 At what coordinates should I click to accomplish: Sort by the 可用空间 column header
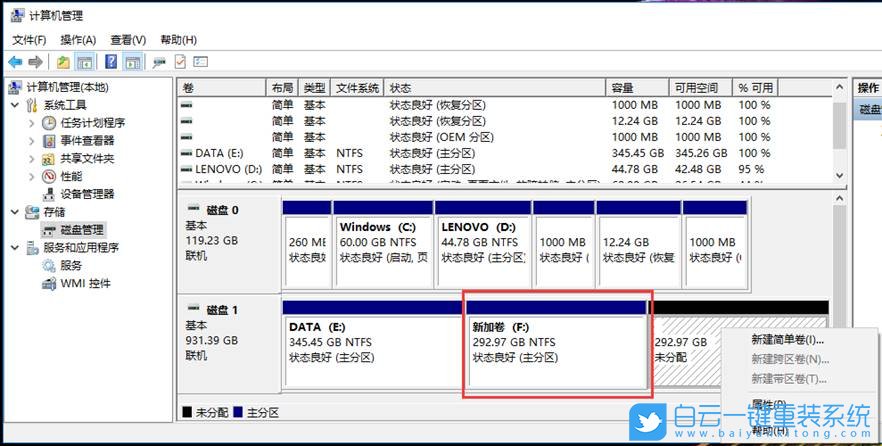click(x=701, y=88)
